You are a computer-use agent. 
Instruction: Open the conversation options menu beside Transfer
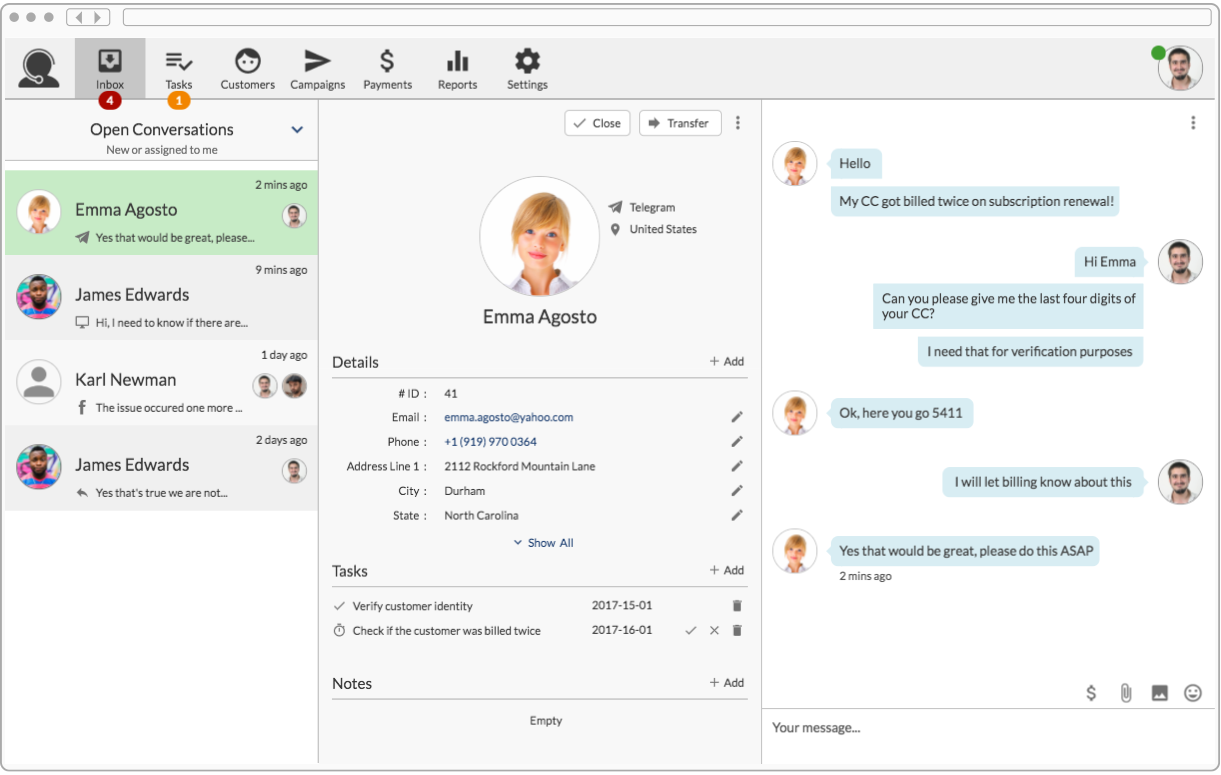(x=738, y=123)
